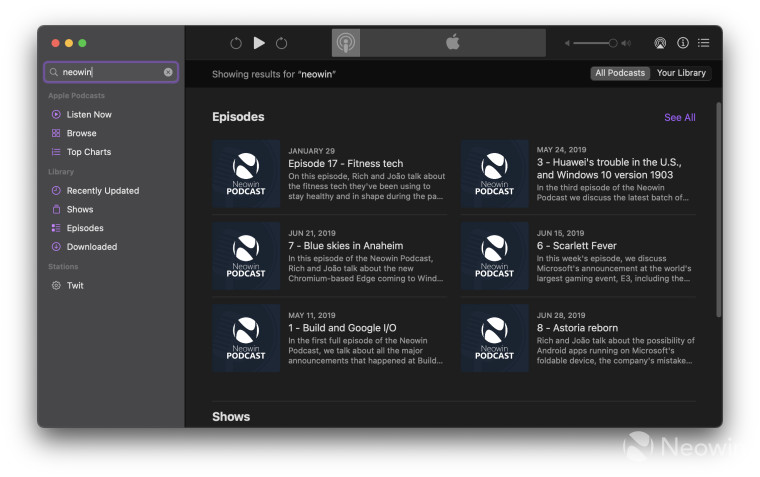Click the red close window button

[x=55, y=43]
